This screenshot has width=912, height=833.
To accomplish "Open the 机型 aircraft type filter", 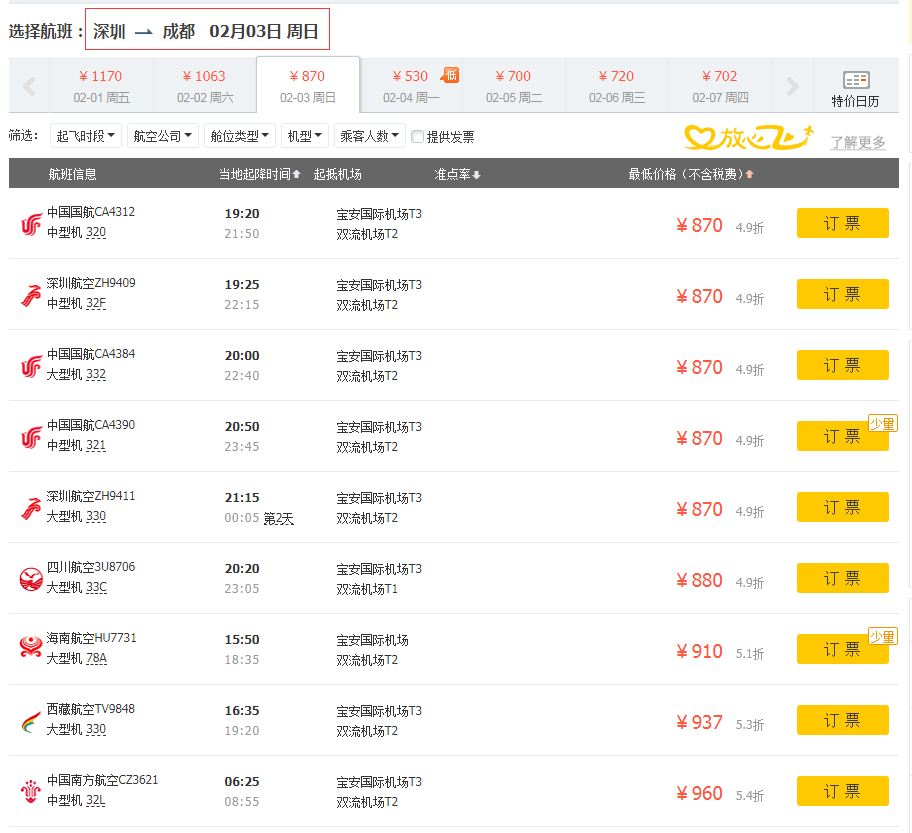I will point(305,136).
